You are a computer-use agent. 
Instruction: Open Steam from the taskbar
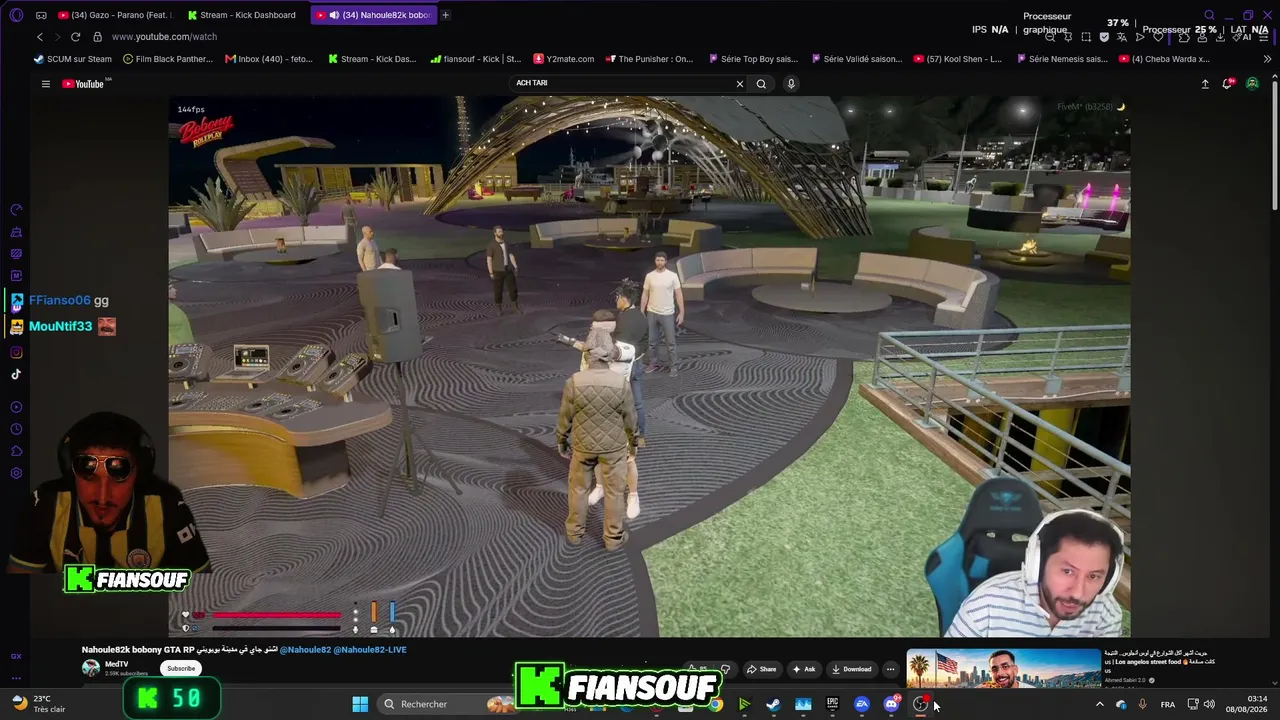coord(773,704)
